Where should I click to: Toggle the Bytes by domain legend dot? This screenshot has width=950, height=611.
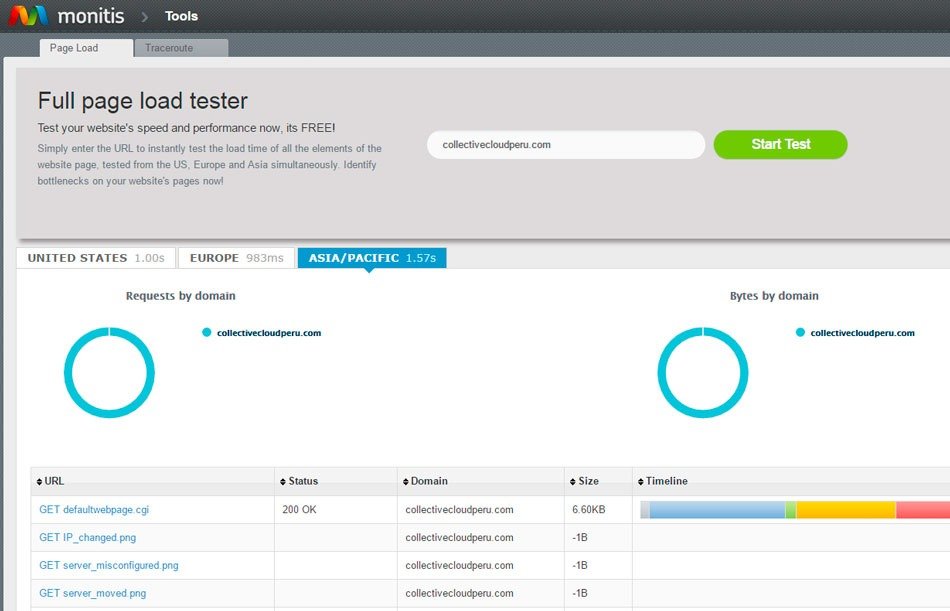pos(800,332)
